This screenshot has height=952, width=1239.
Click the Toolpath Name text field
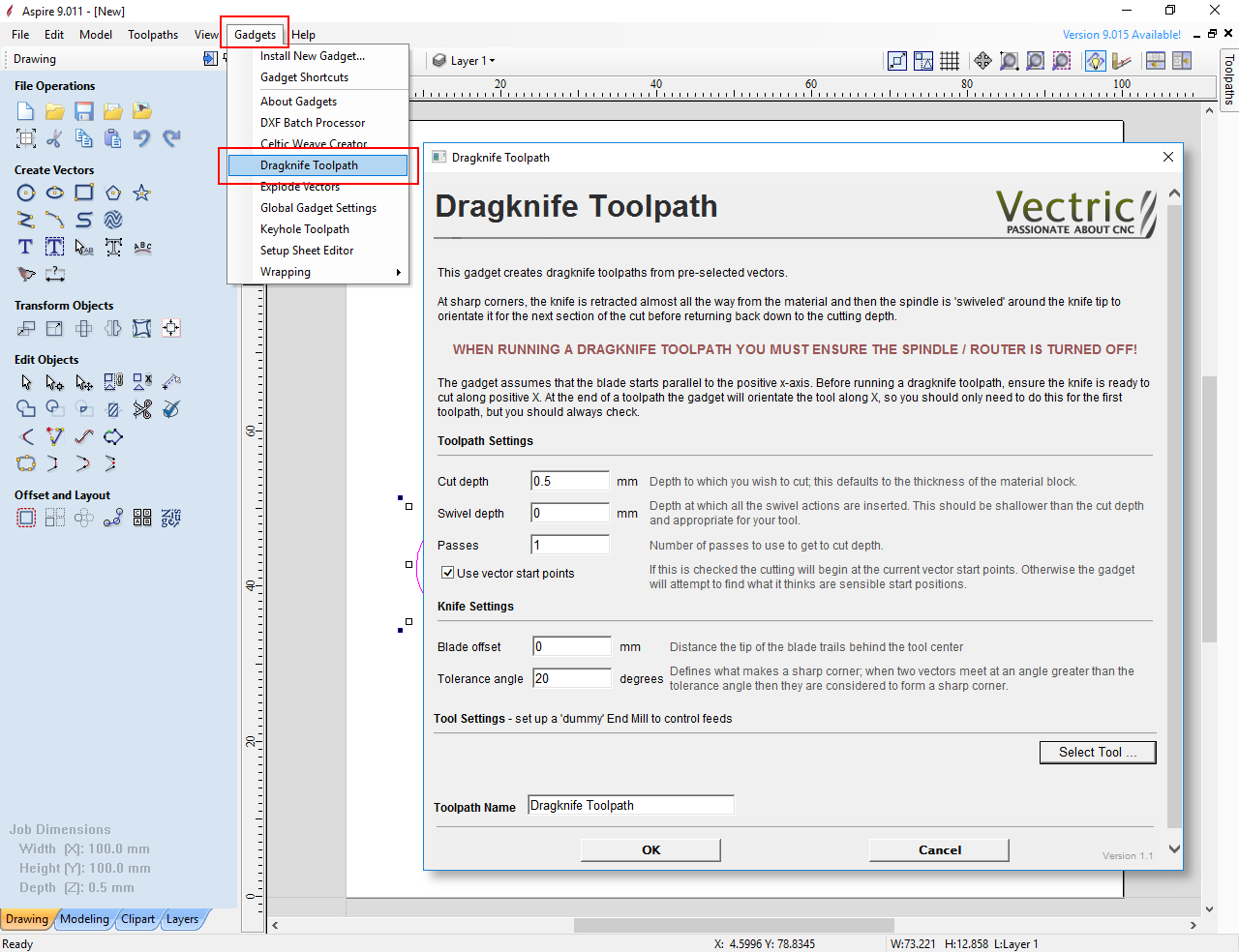pyautogui.click(x=631, y=805)
